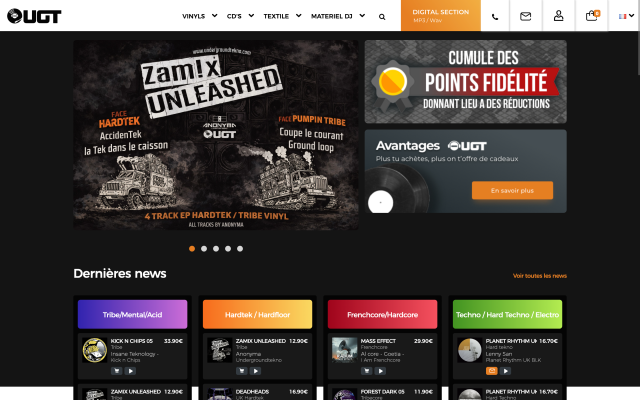The image size is (640, 400).
Task: Select the second carousel slide dot
Action: 204,249
